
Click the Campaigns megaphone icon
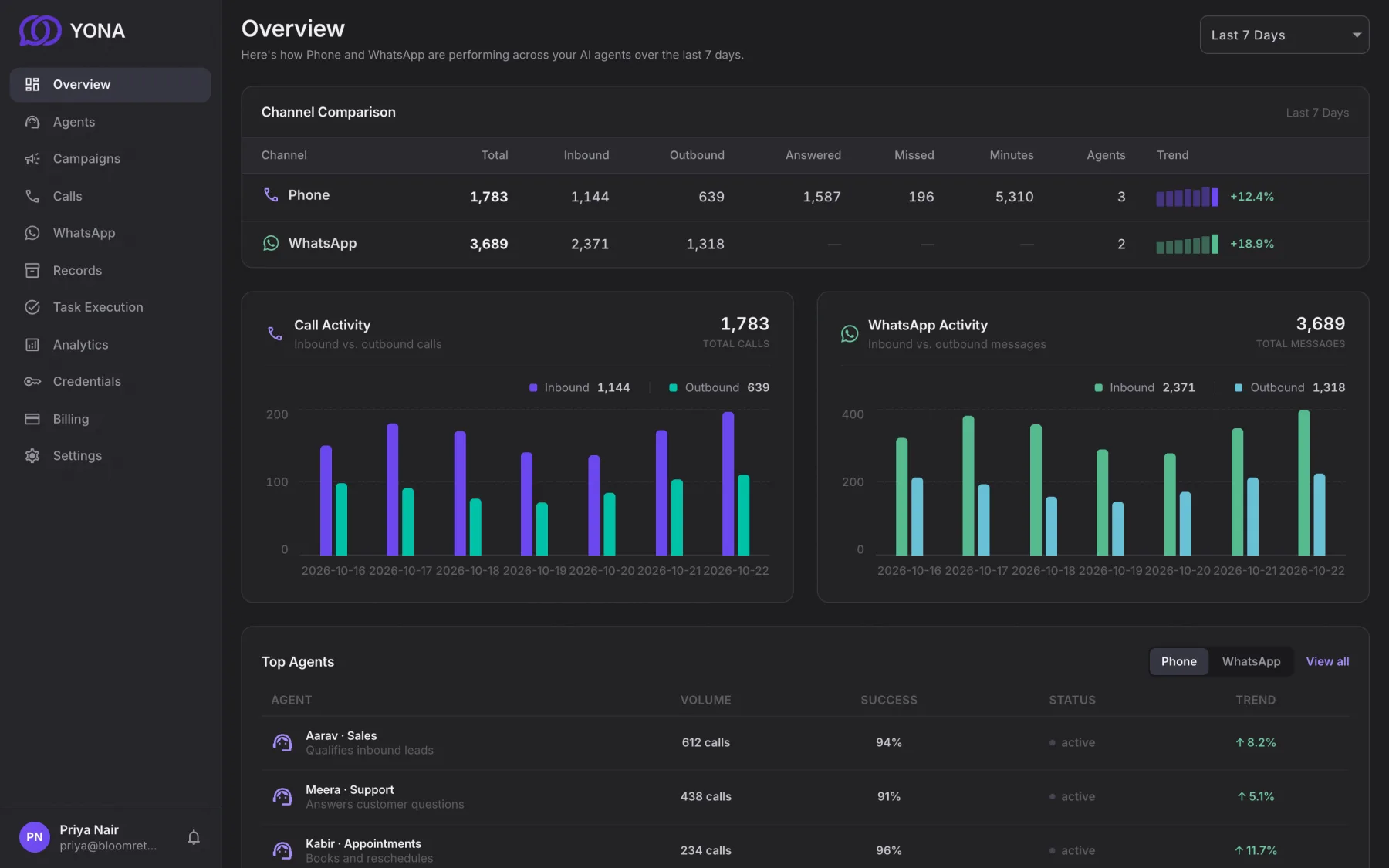(x=32, y=159)
